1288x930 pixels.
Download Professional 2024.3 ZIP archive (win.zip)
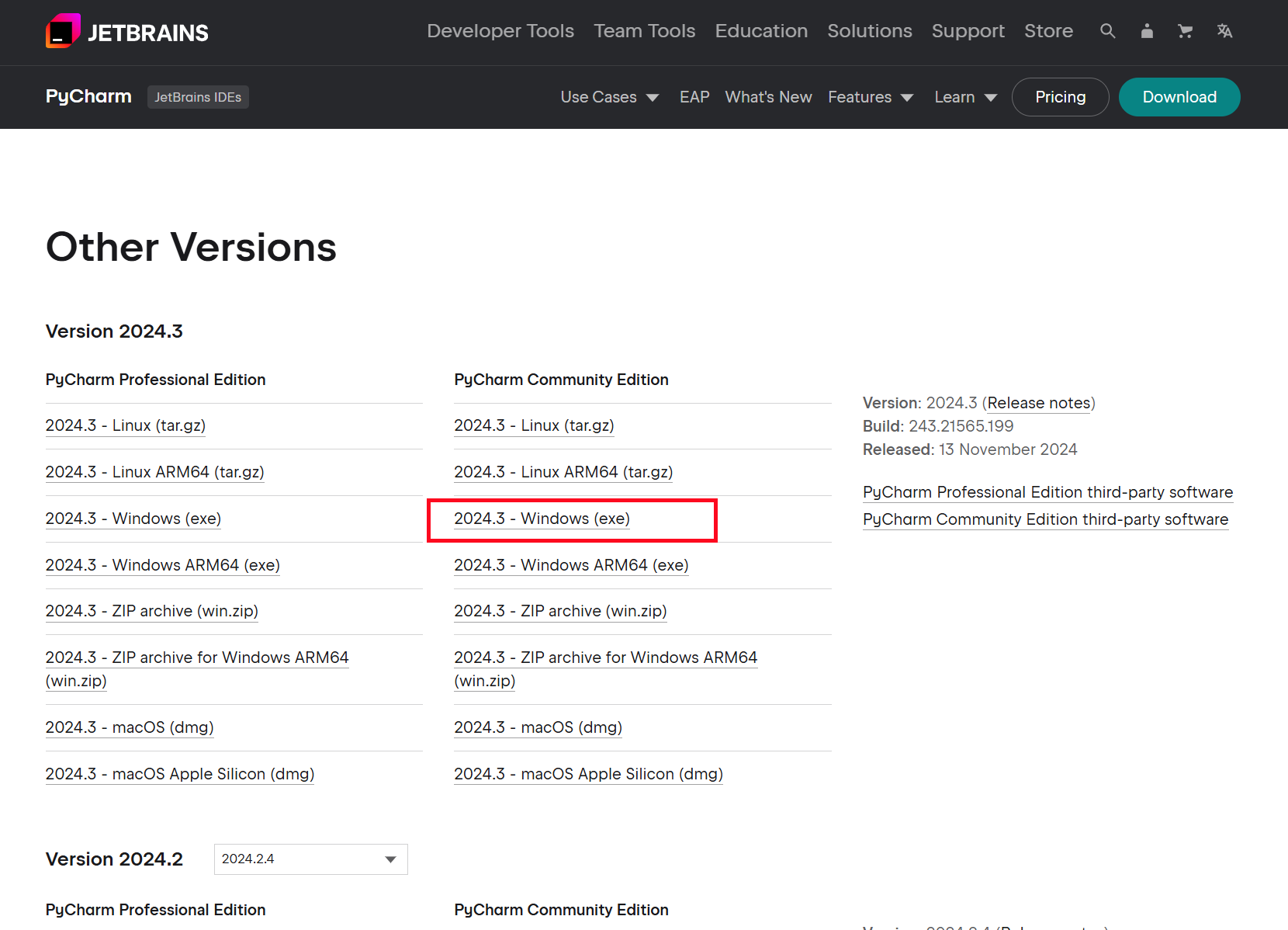tap(152, 611)
